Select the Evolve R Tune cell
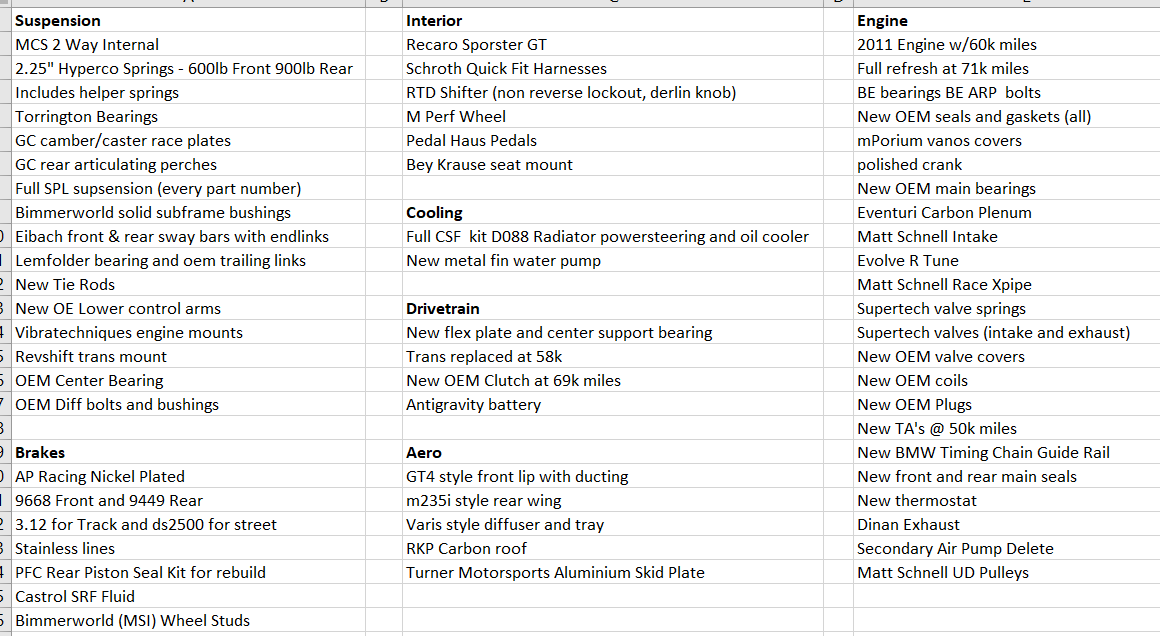Viewport: 1160px width, 636px height. tap(1006, 260)
